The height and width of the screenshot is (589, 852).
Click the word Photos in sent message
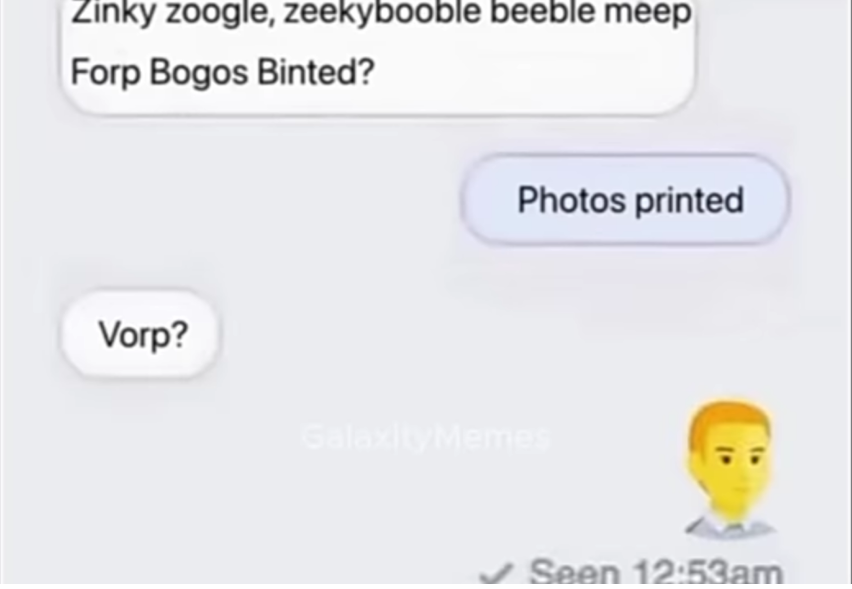click(x=572, y=200)
